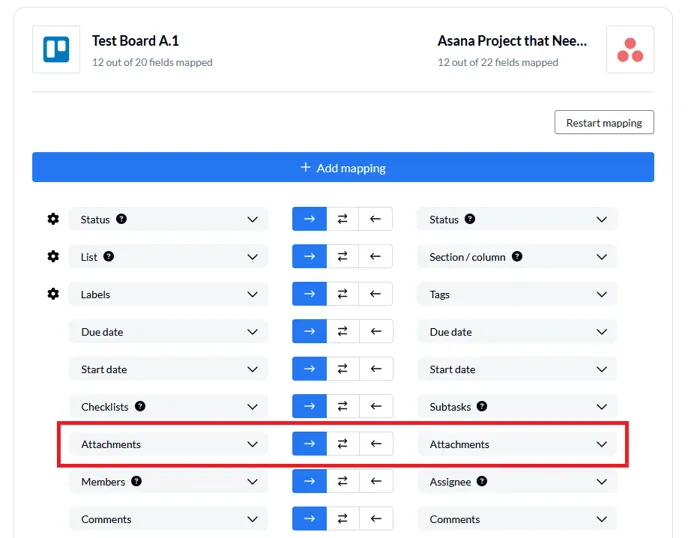Click the Add mapping button

pos(343,168)
